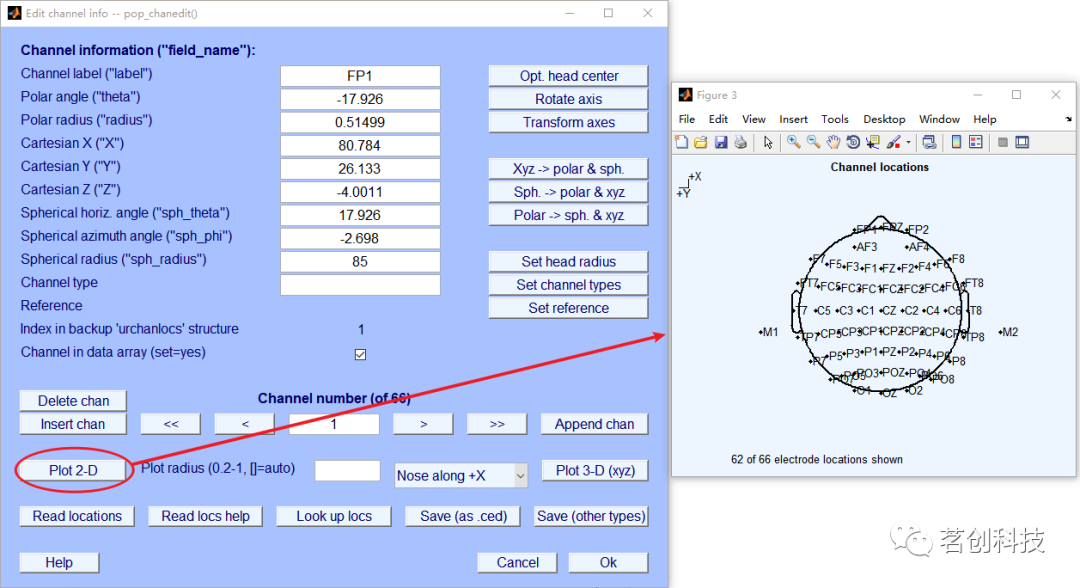Image resolution: width=1080 pixels, height=588 pixels.
Task: Open Desktop menu in Figure 3
Action: [x=884, y=119]
